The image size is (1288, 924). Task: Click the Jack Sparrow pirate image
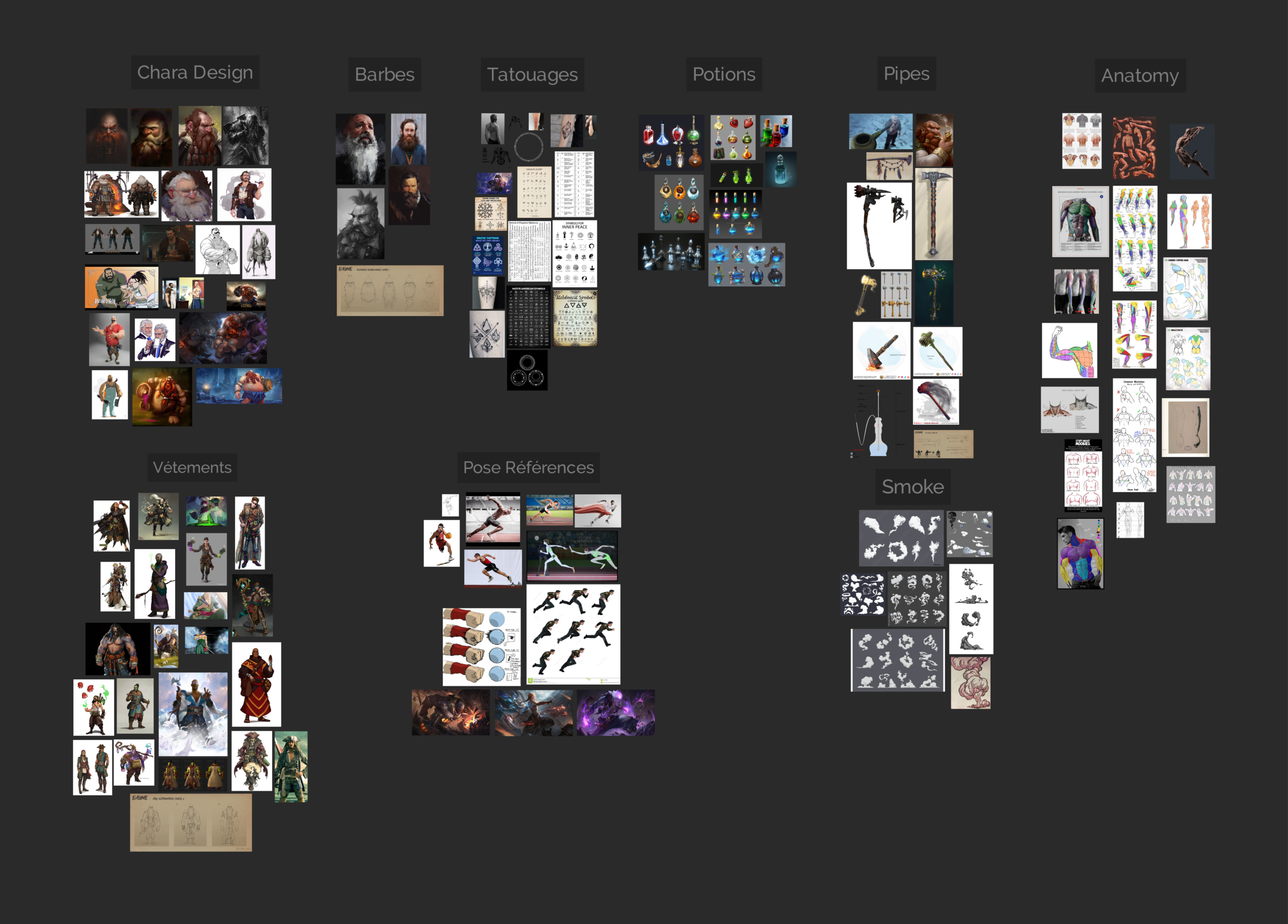click(291, 766)
